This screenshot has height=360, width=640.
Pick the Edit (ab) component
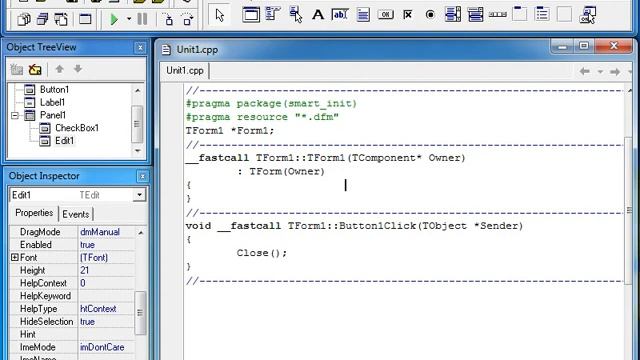click(340, 15)
